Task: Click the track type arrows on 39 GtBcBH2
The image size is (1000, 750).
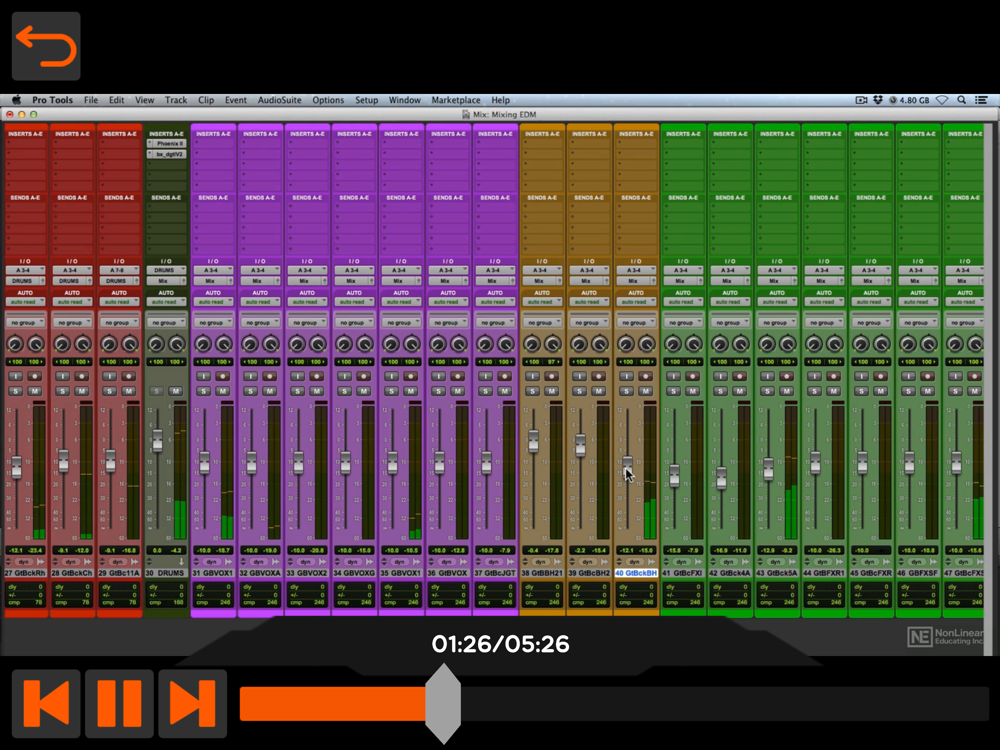Action: (573, 562)
